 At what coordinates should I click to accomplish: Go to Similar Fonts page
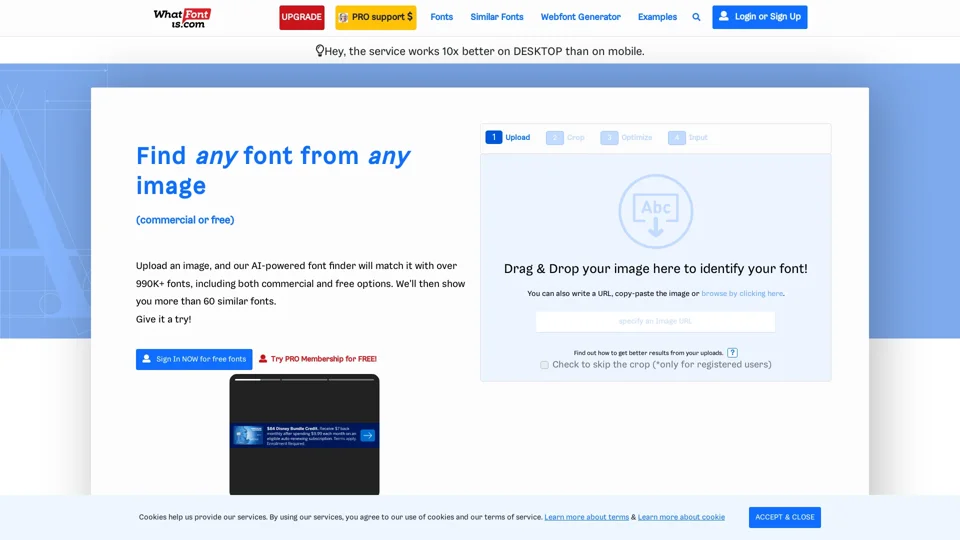point(497,17)
